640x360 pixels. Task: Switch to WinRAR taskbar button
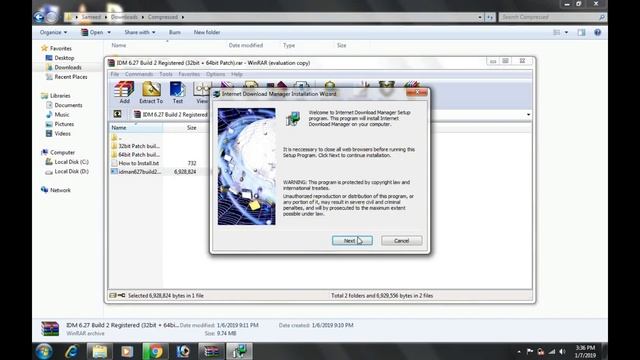[211, 351]
